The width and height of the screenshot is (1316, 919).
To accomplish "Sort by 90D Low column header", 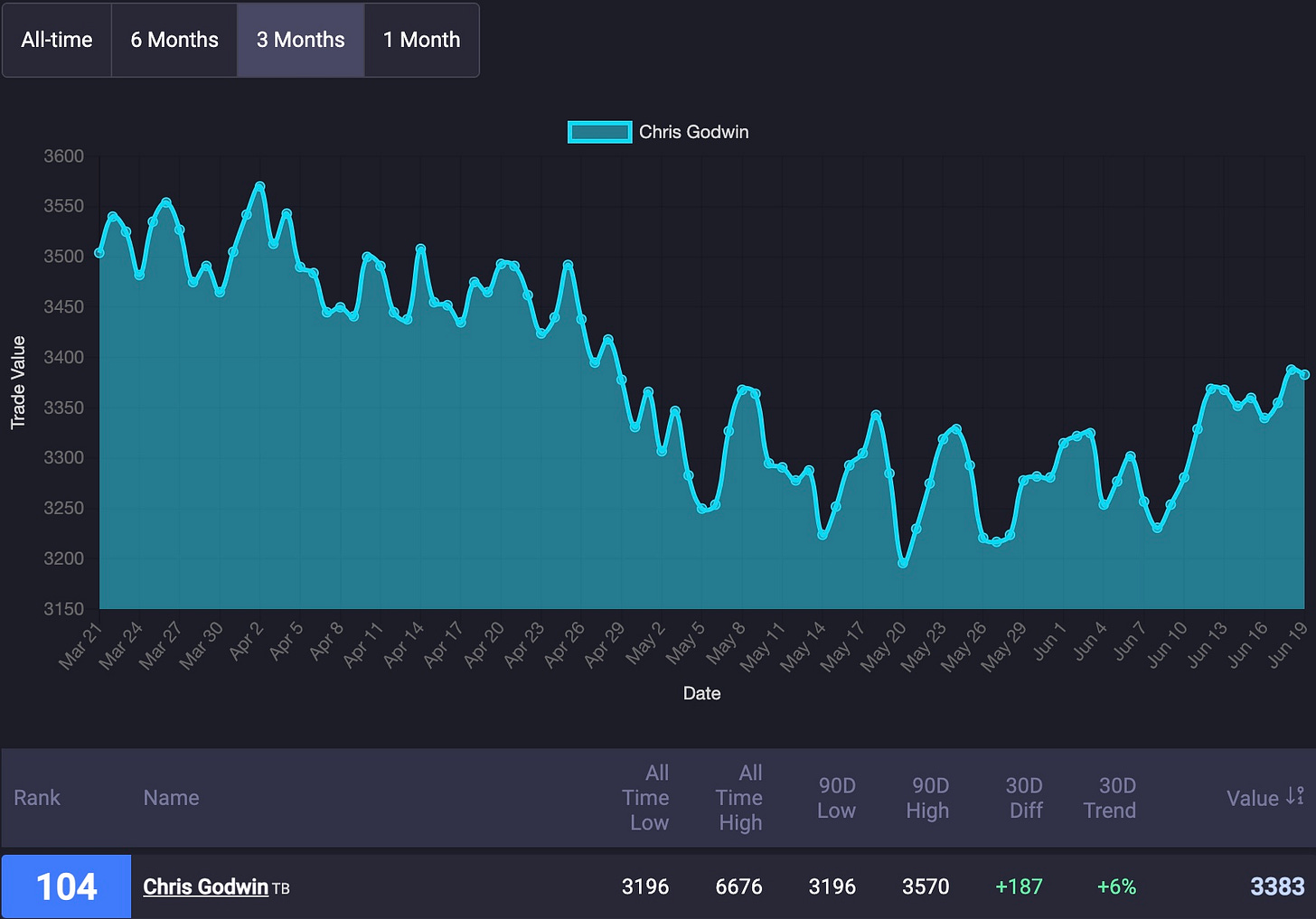I will [x=836, y=798].
